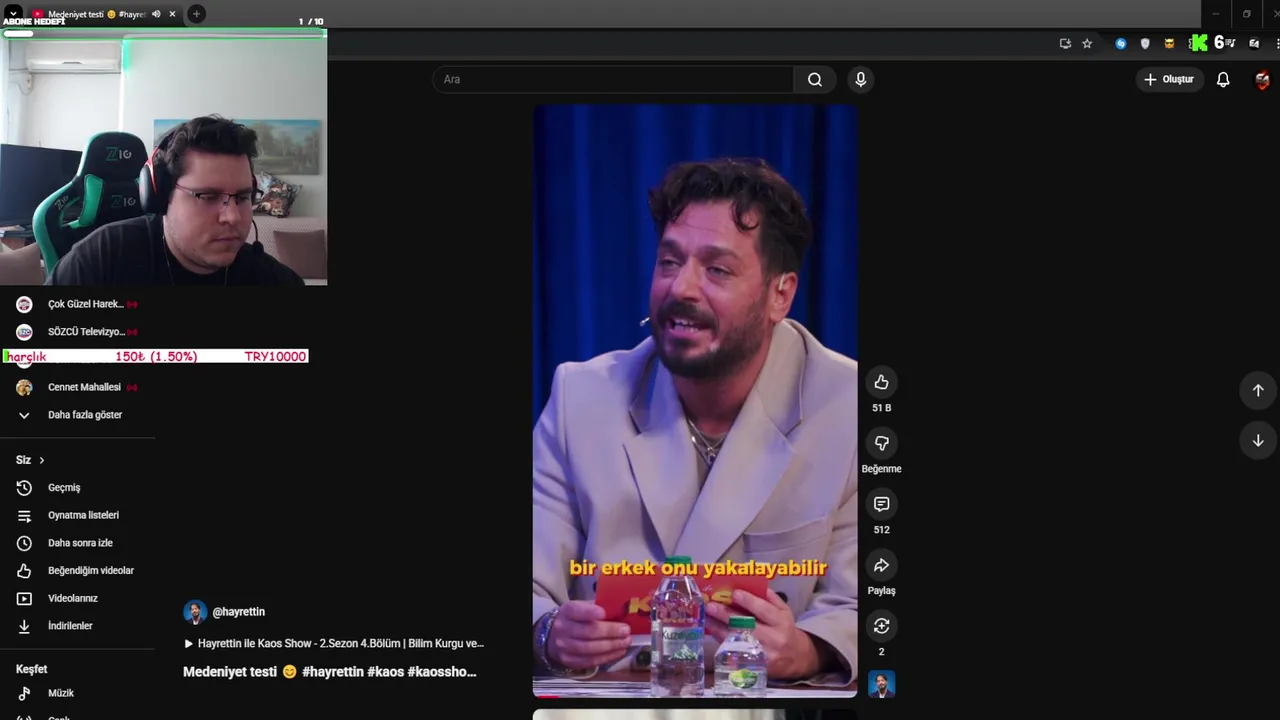Screen dimensions: 1280x720
Task: Open the notifications bell
Action: [x=1223, y=79]
